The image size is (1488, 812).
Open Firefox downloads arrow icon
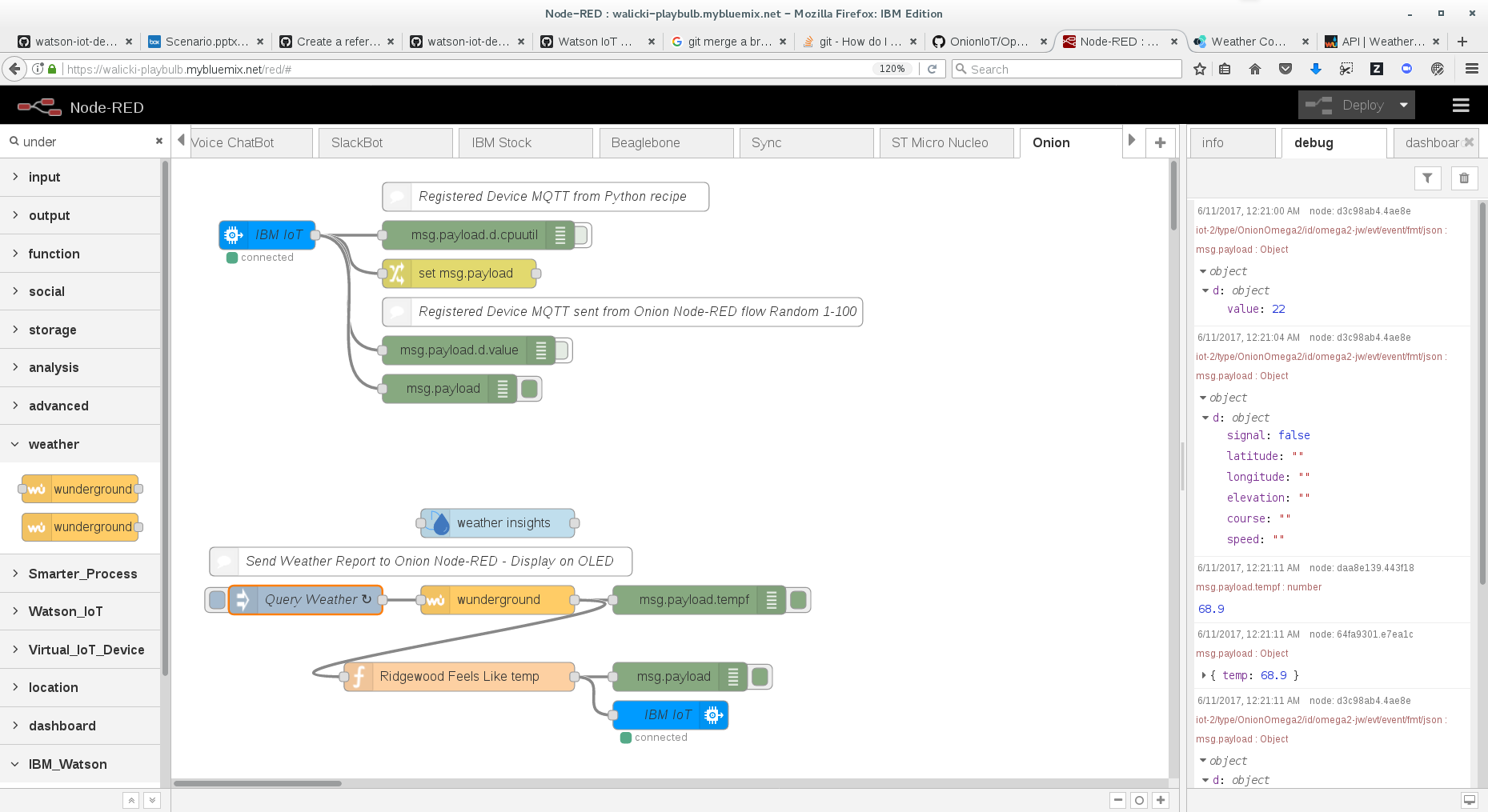(x=1315, y=70)
